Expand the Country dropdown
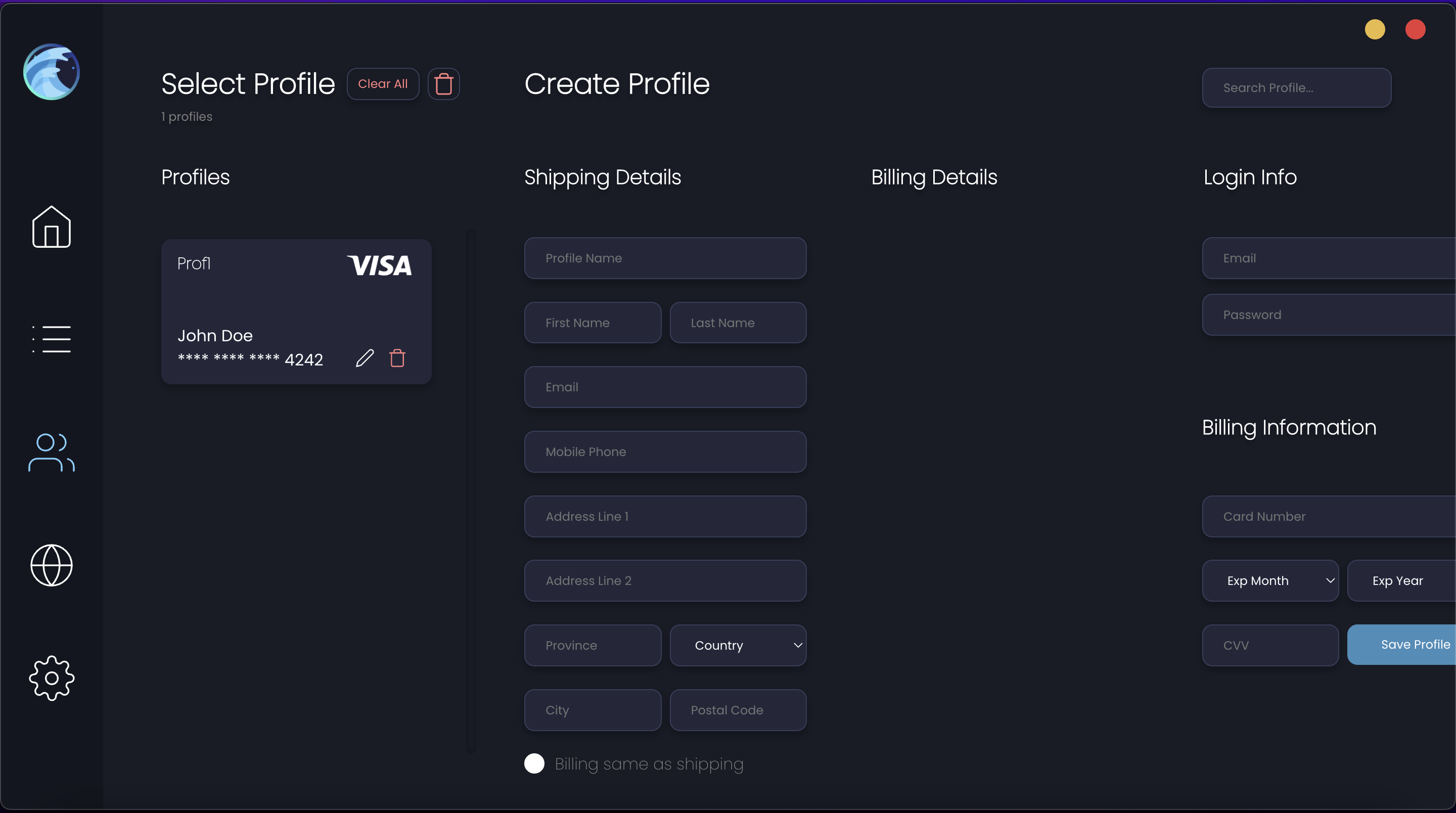Viewport: 1456px width, 813px height. point(738,645)
